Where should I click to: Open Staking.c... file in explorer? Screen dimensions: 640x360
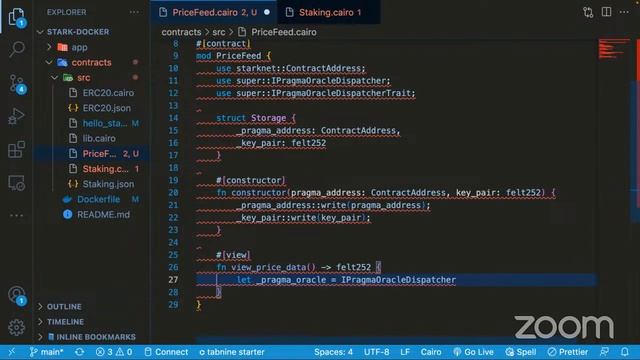coord(104,169)
